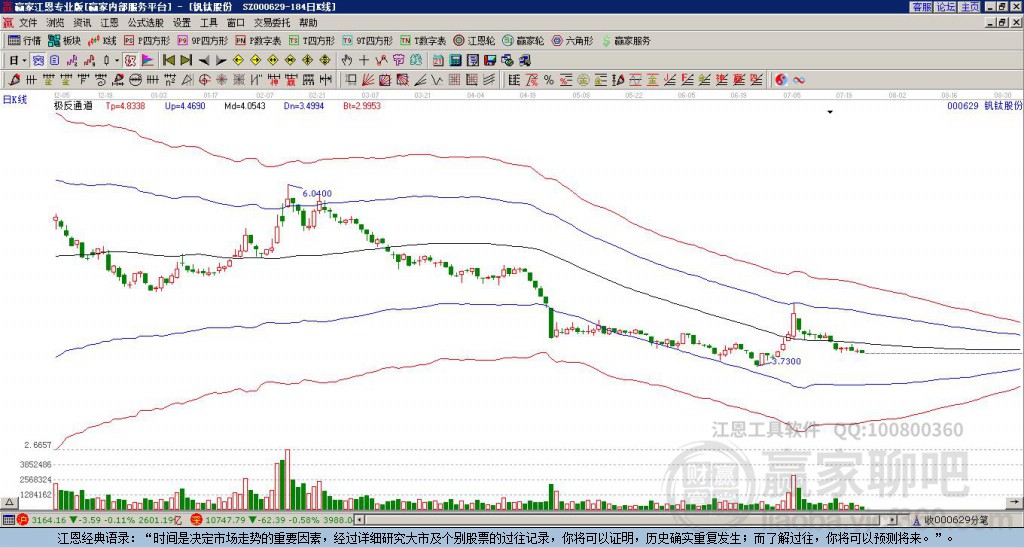
Task: Click the 6.0400 peak price label
Action: (317, 193)
